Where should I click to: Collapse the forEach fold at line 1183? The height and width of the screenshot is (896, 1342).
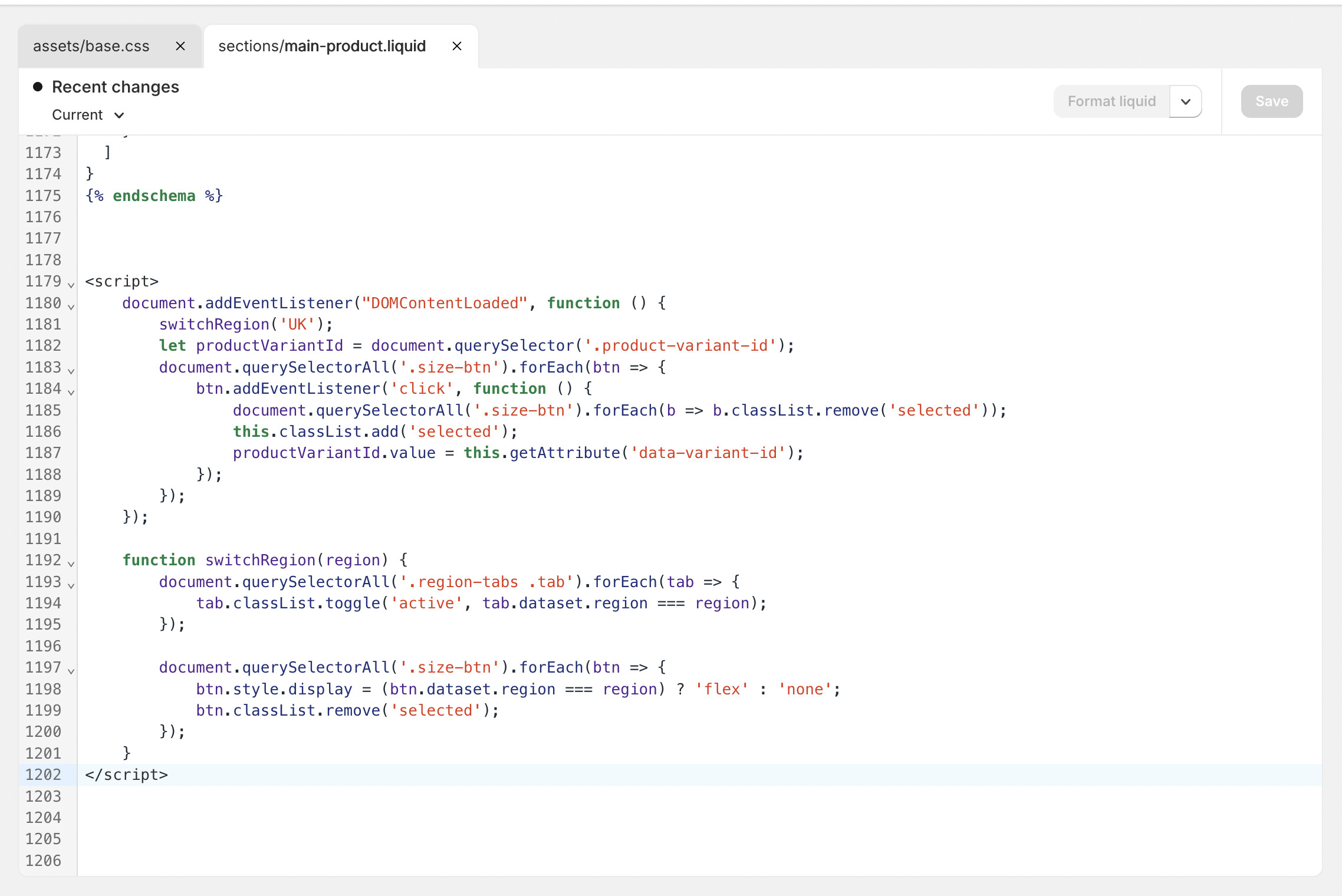[71, 371]
